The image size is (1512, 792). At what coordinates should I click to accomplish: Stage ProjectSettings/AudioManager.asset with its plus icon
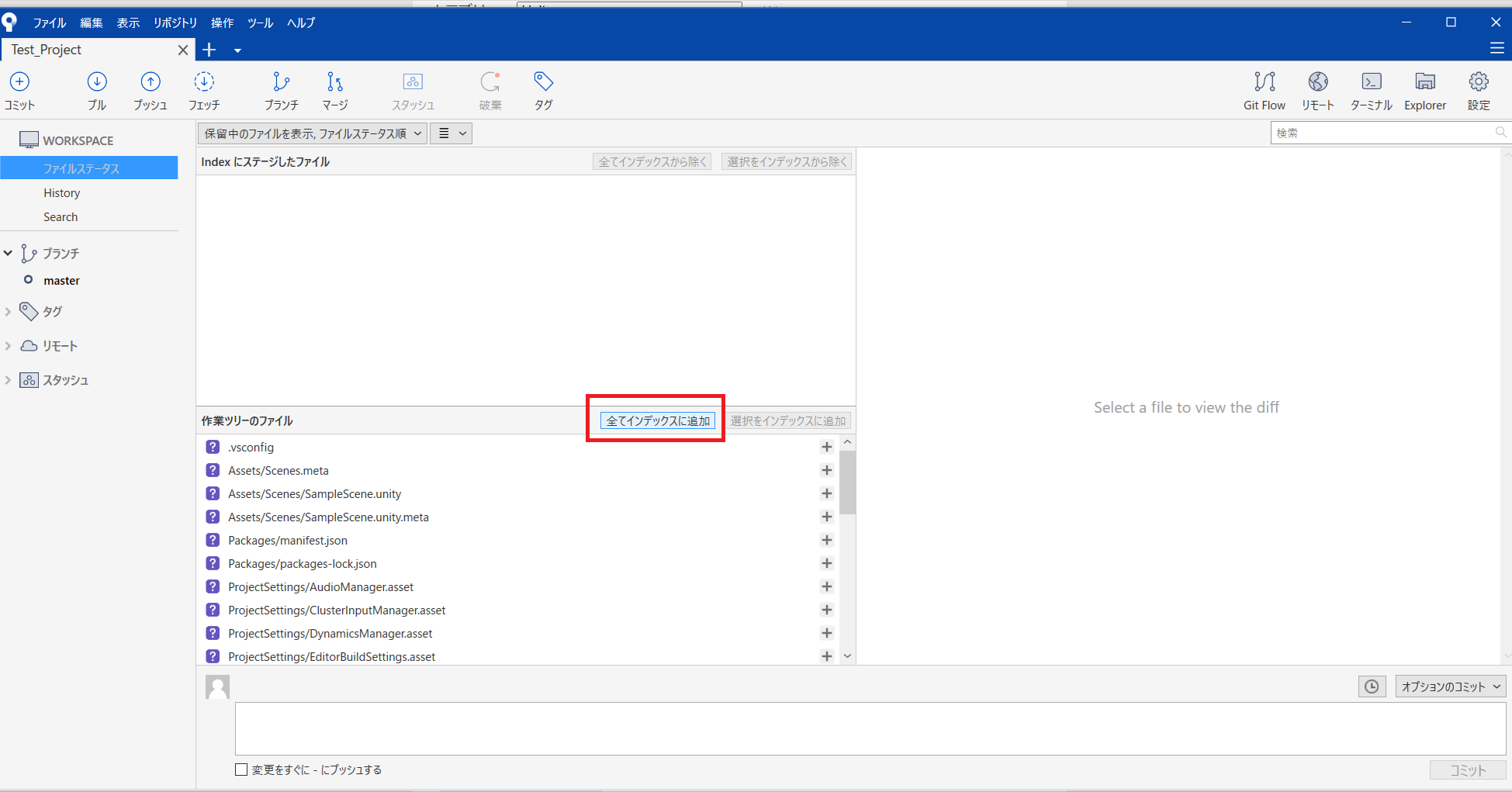826,586
